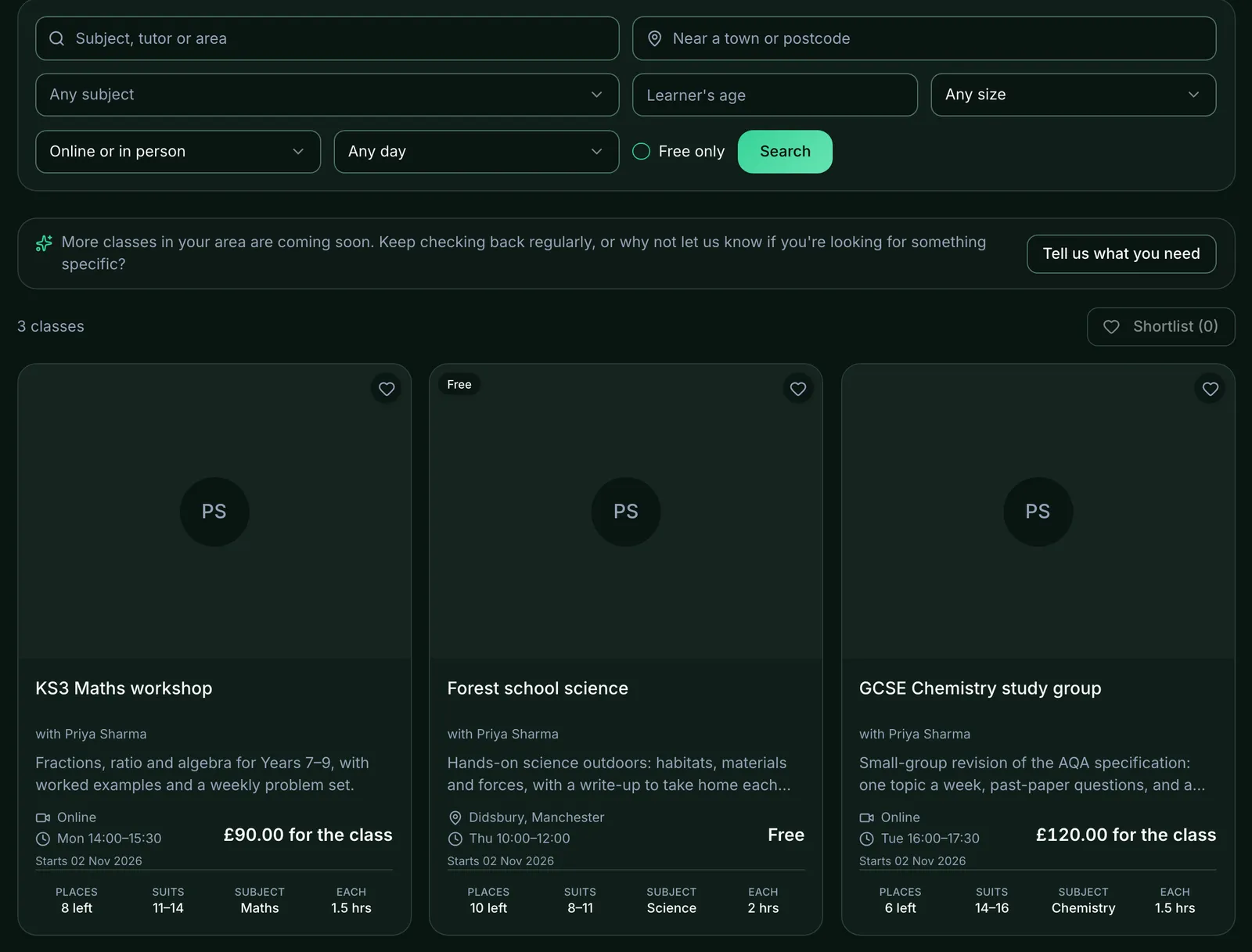Open the Any subject dropdown

(x=327, y=95)
